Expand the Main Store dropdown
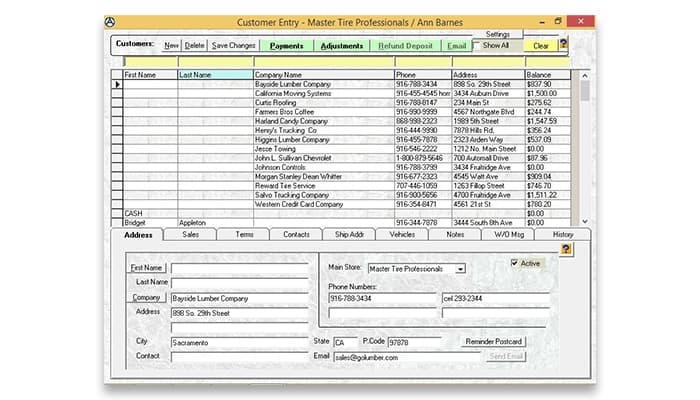The height and width of the screenshot is (400, 700). pos(460,268)
